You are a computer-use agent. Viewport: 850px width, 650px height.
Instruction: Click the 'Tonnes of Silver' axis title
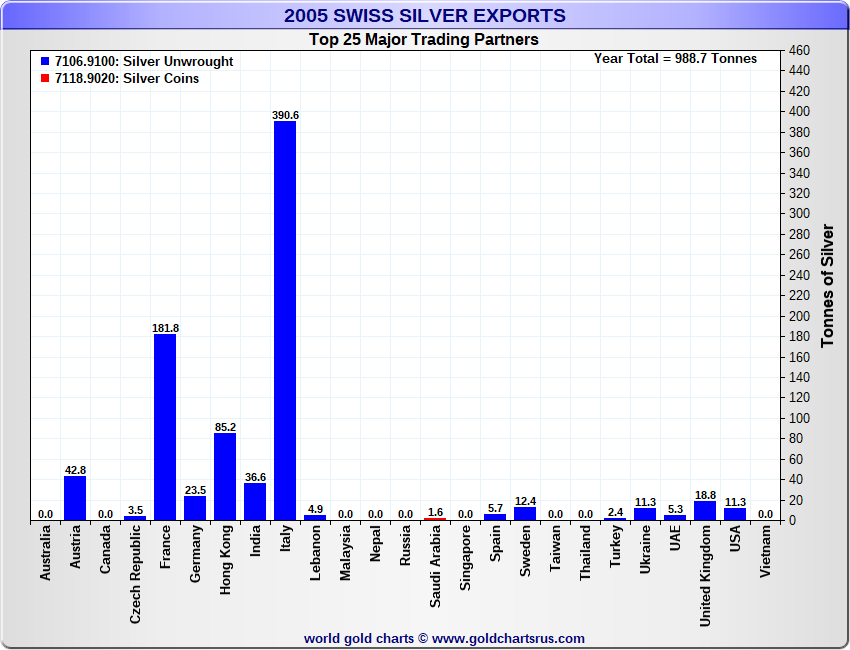pyautogui.click(x=827, y=286)
